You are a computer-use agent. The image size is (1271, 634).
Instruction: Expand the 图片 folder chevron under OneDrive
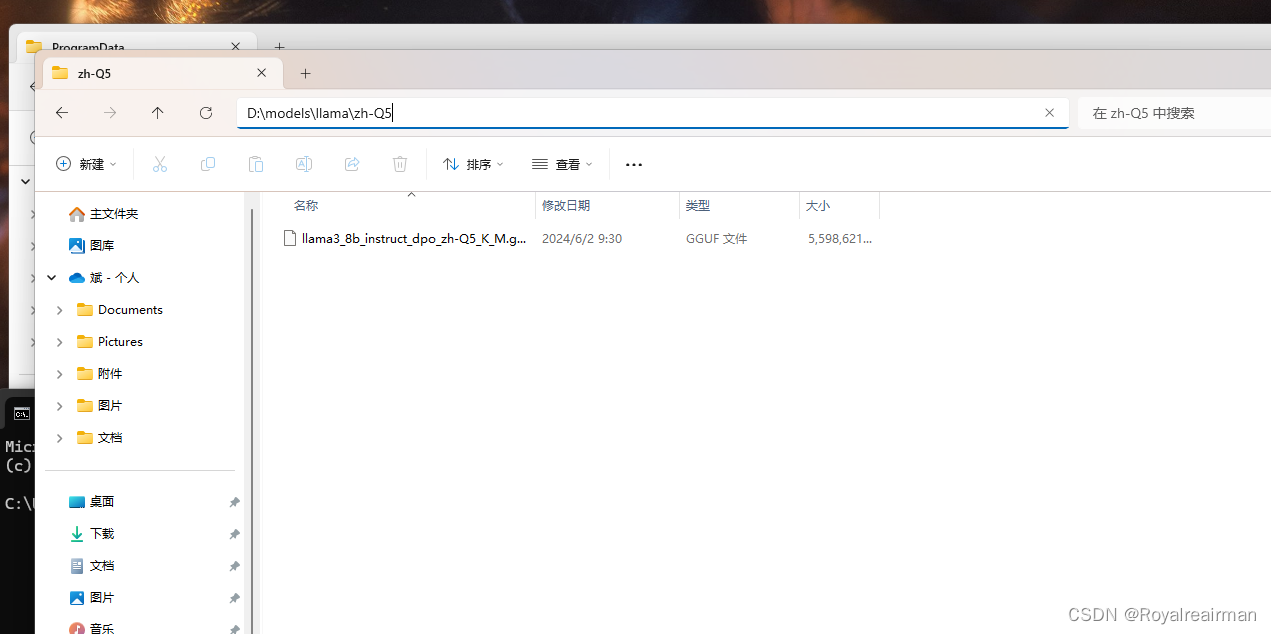pos(60,406)
